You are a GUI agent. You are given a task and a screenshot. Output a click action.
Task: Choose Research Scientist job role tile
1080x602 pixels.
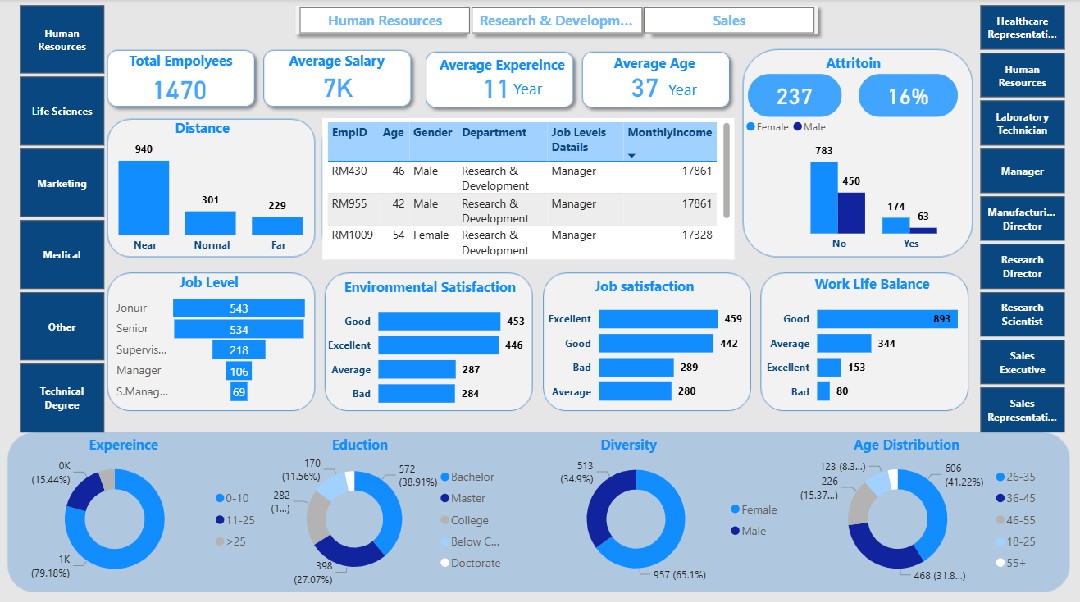pyautogui.click(x=1022, y=314)
